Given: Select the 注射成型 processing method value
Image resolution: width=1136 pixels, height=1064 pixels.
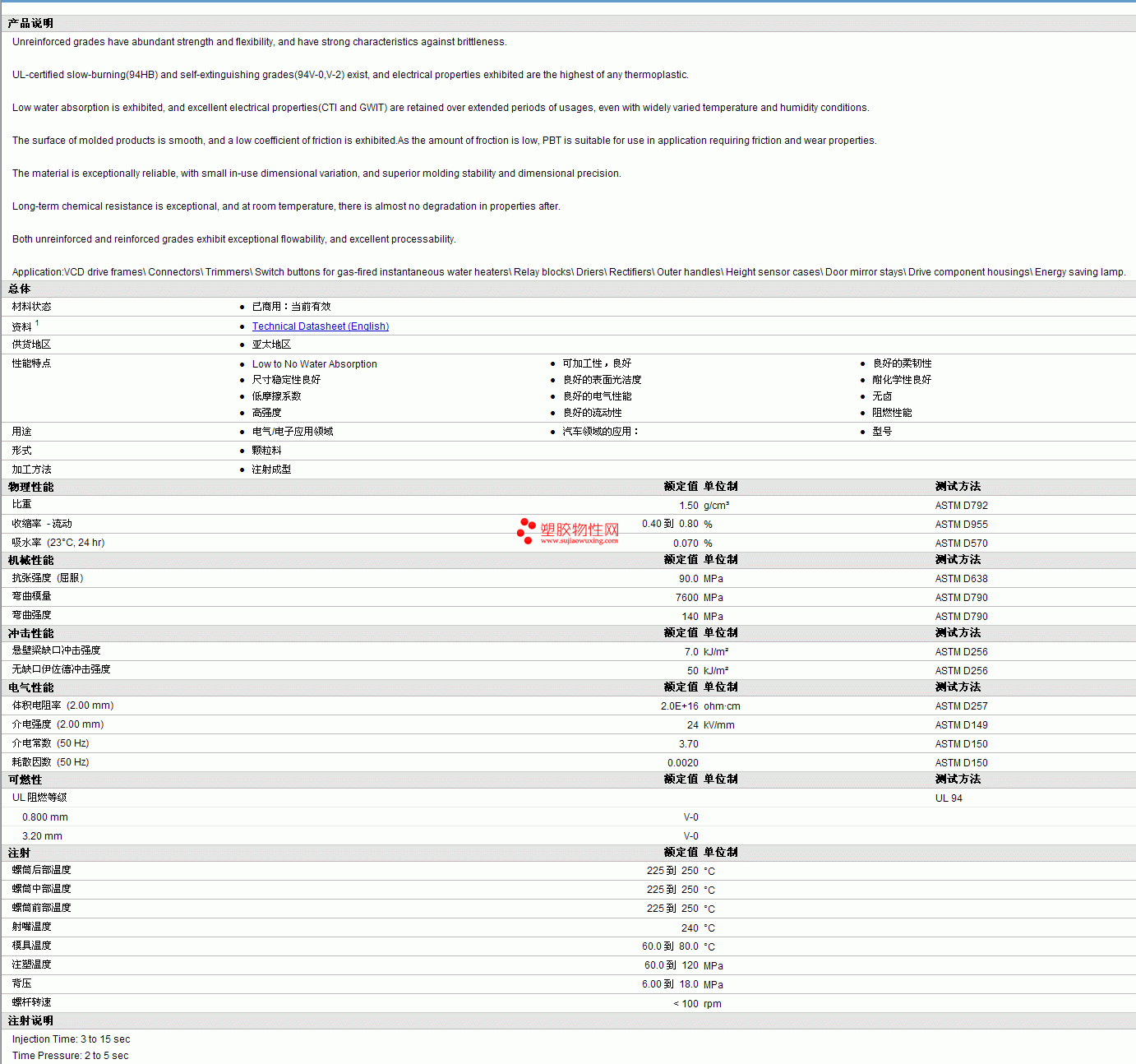Looking at the screenshot, I should [272, 470].
